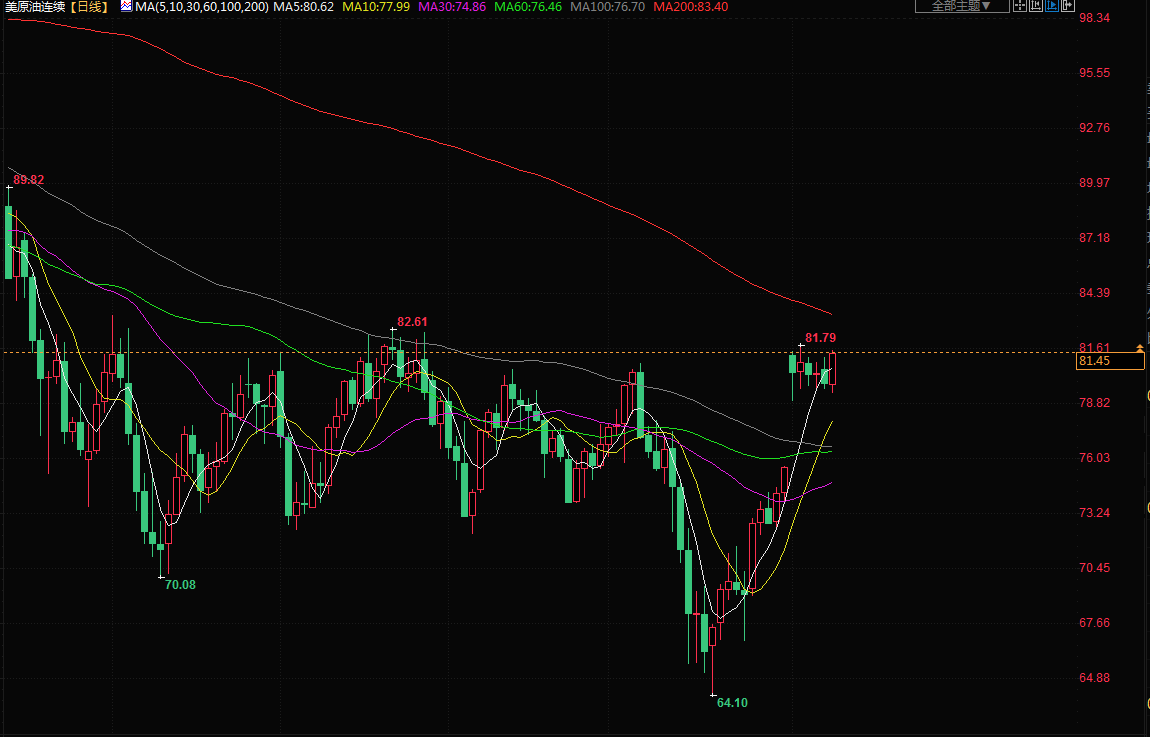Click the blue highlighted playback axis icon
Screen dimensions: 1150x737
pos(1052,5)
